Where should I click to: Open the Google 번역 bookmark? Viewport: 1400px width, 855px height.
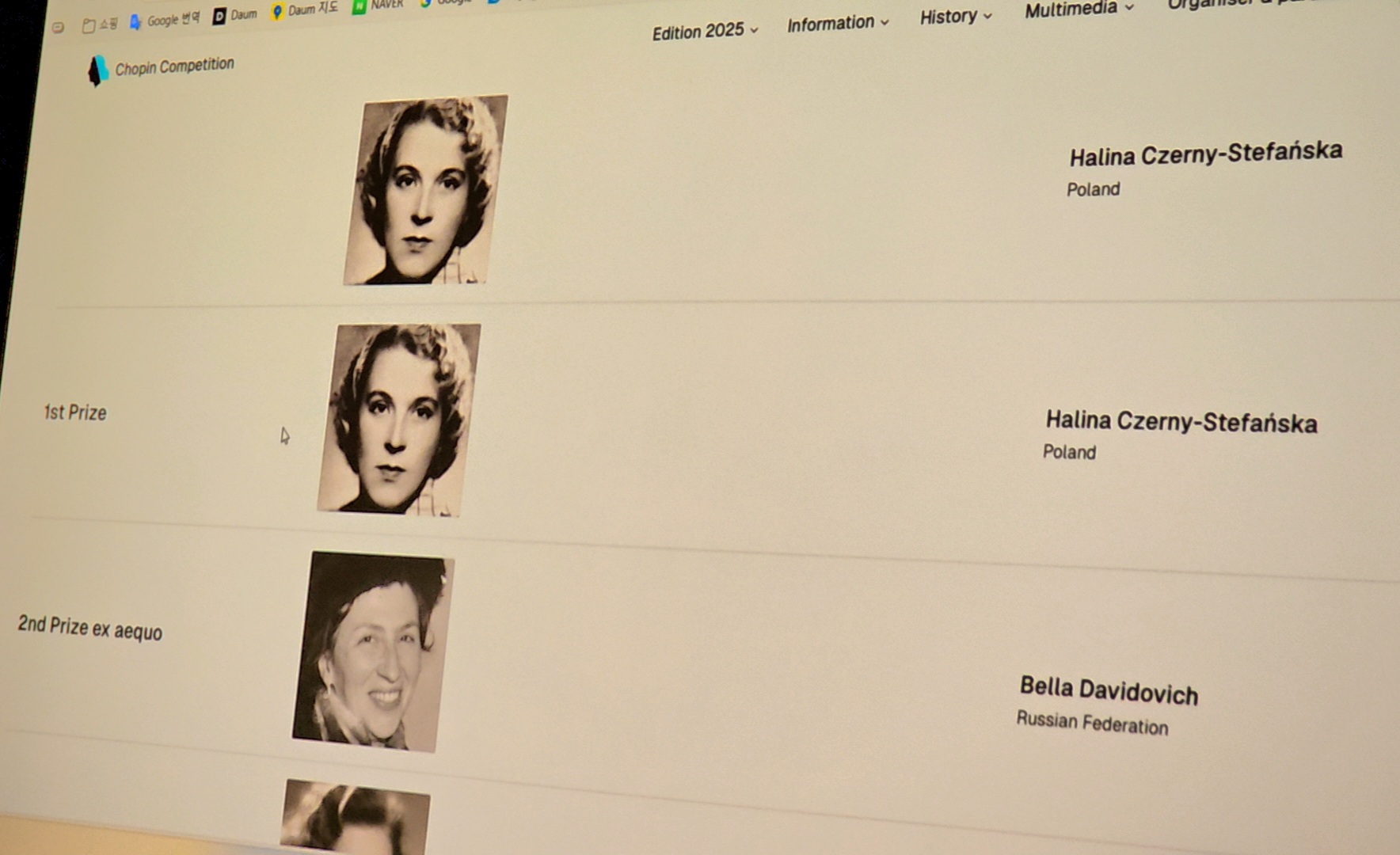(164, 20)
